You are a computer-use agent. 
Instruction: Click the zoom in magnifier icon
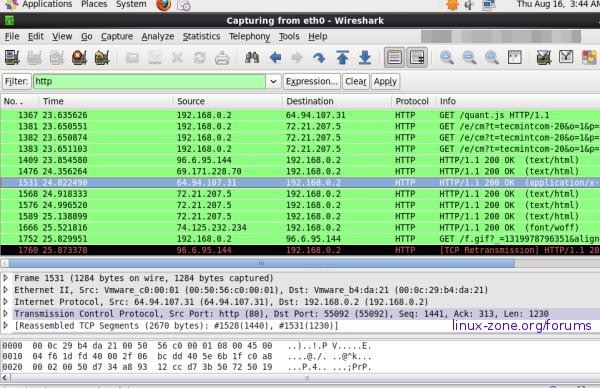tap(447, 58)
